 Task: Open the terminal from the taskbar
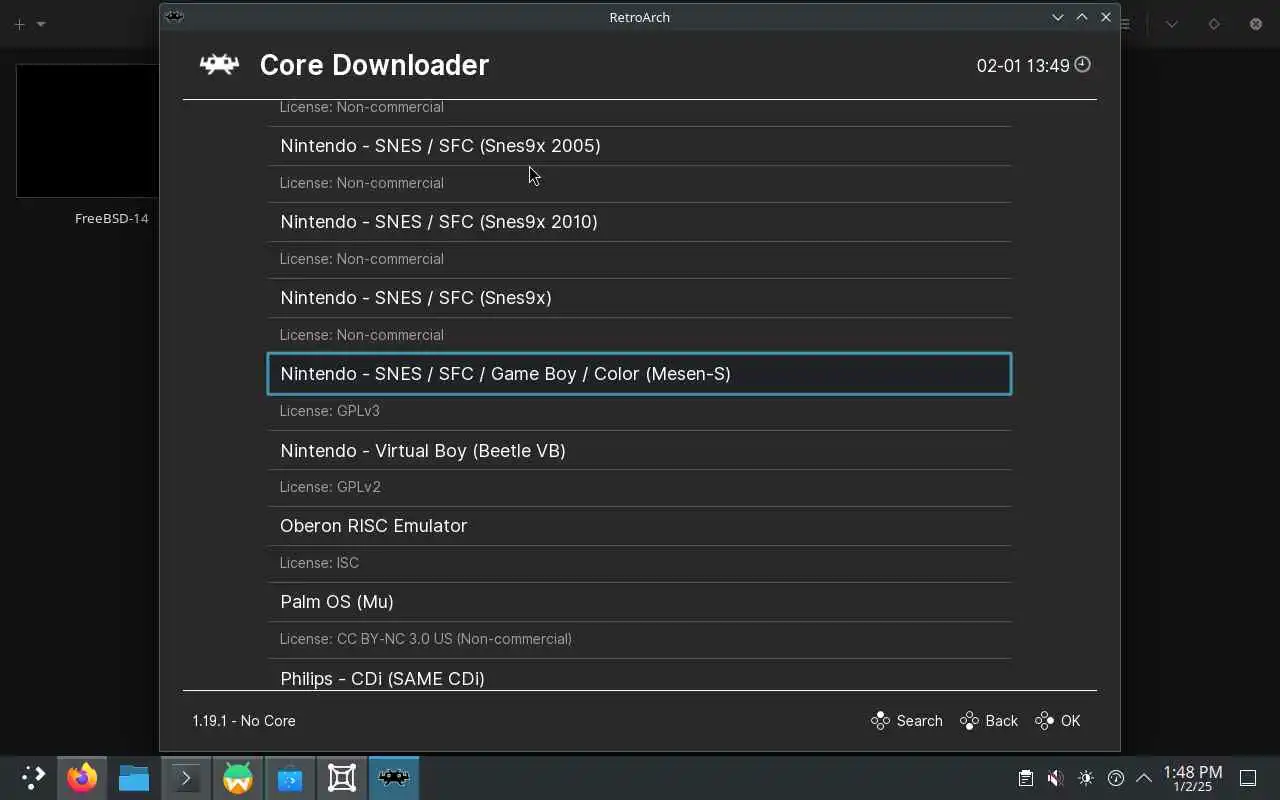(x=186, y=777)
